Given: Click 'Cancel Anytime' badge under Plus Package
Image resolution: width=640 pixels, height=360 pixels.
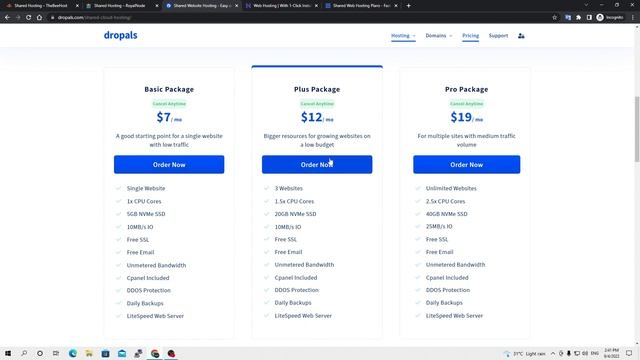Looking at the screenshot, I should (x=317, y=104).
